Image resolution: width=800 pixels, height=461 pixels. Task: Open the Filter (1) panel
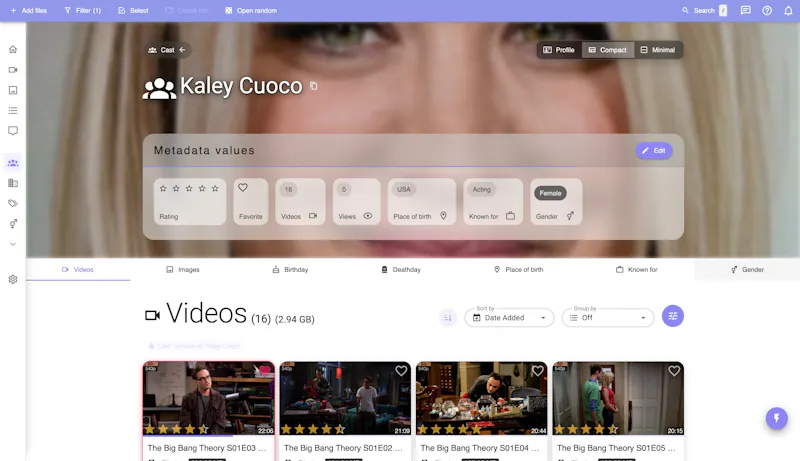[83, 10]
